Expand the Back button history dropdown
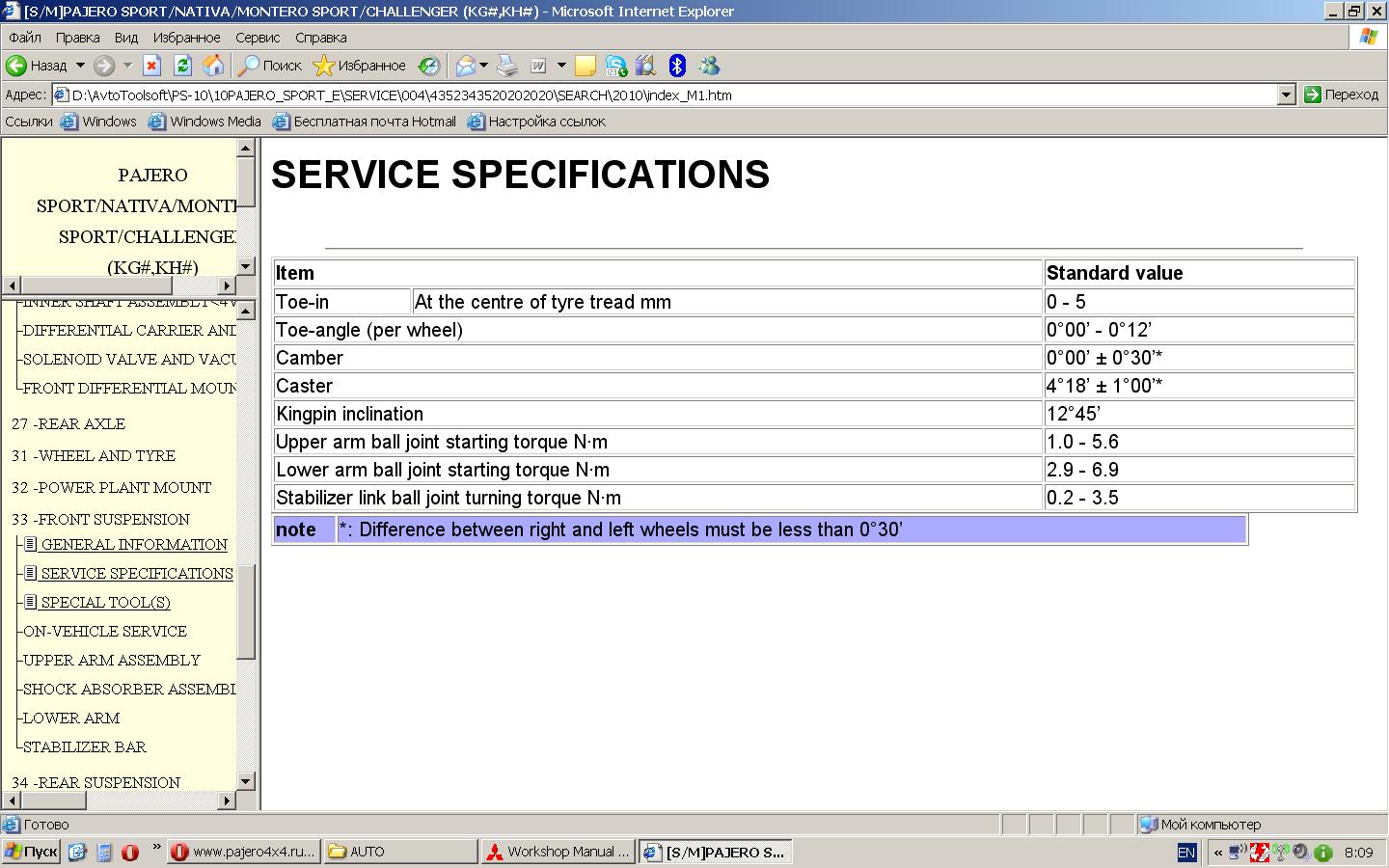Screen dimensions: 1389x868 tap(80, 66)
